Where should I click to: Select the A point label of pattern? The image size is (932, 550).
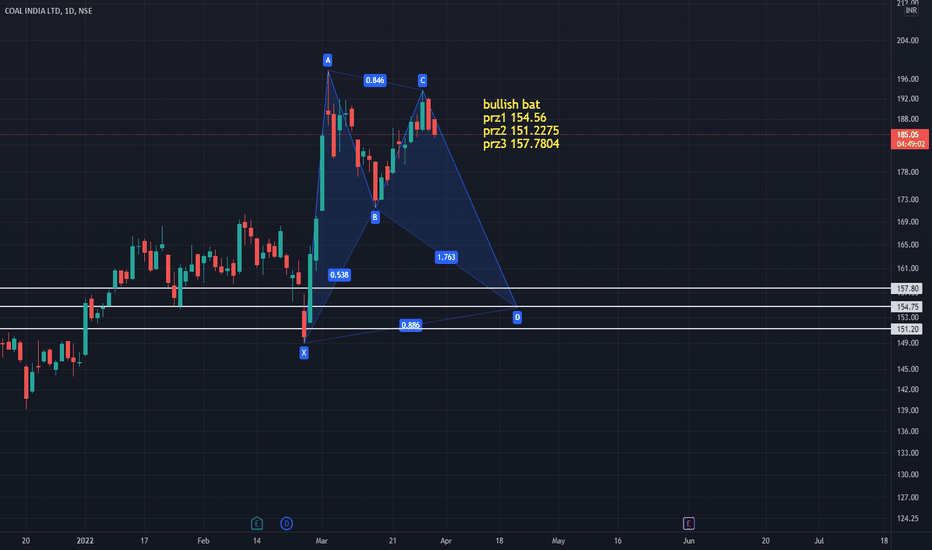328,60
